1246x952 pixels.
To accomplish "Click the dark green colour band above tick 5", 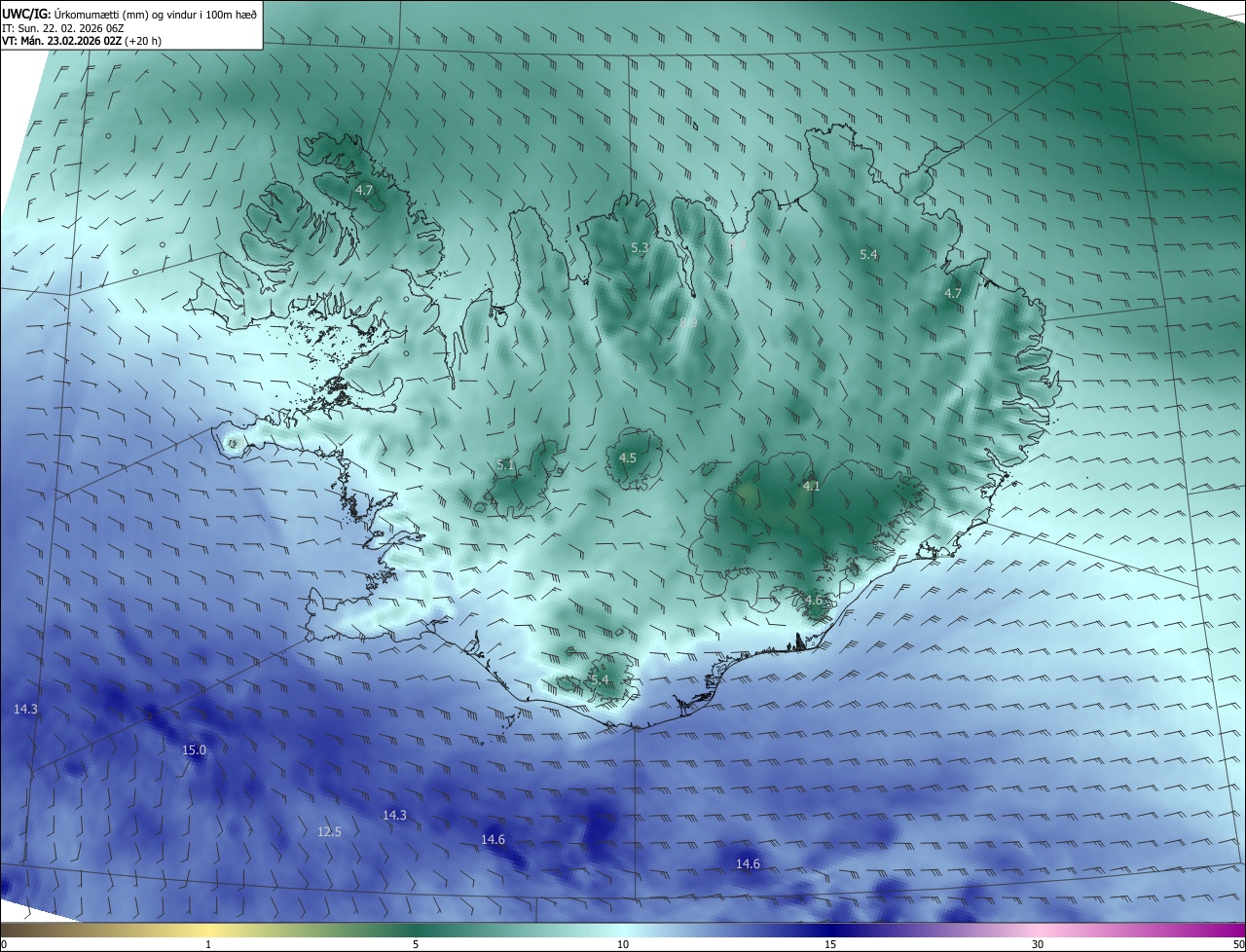I will [416, 930].
